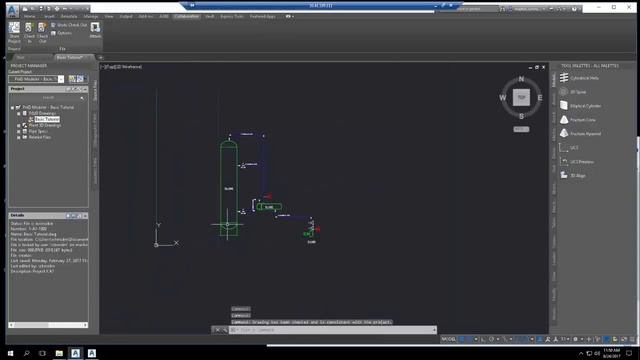This screenshot has width=640, height=360.
Task: Click North on the ViewCube compass
Action: tap(521, 79)
